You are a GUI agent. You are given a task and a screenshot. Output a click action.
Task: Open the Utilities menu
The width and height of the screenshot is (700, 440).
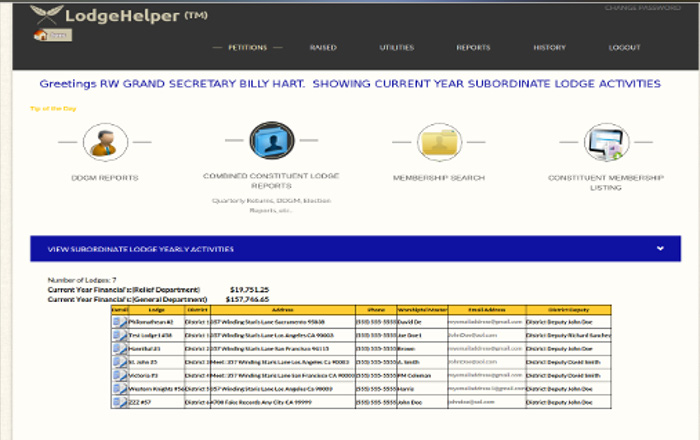pos(396,47)
